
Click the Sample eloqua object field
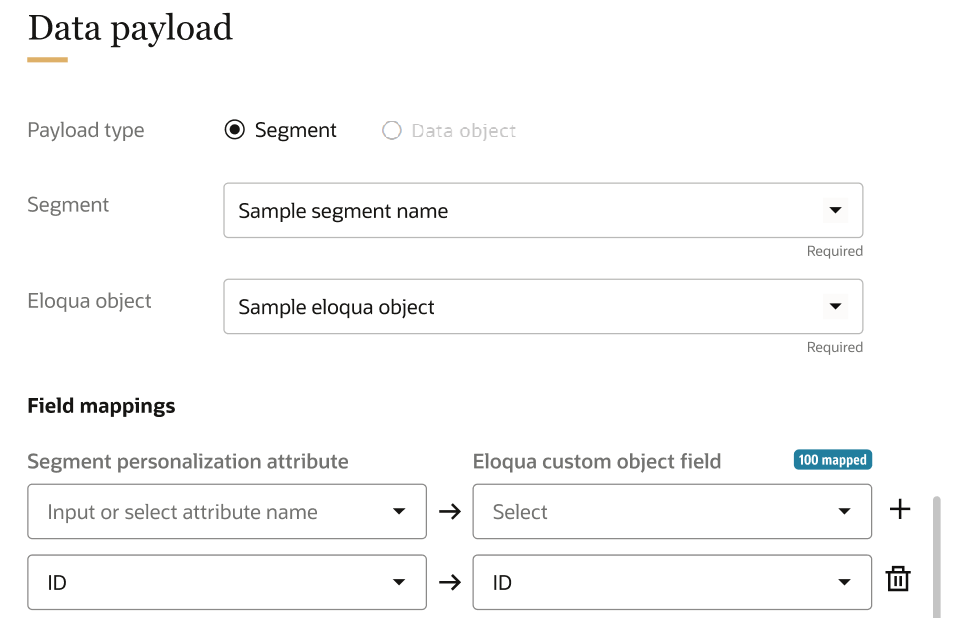click(x=500, y=307)
